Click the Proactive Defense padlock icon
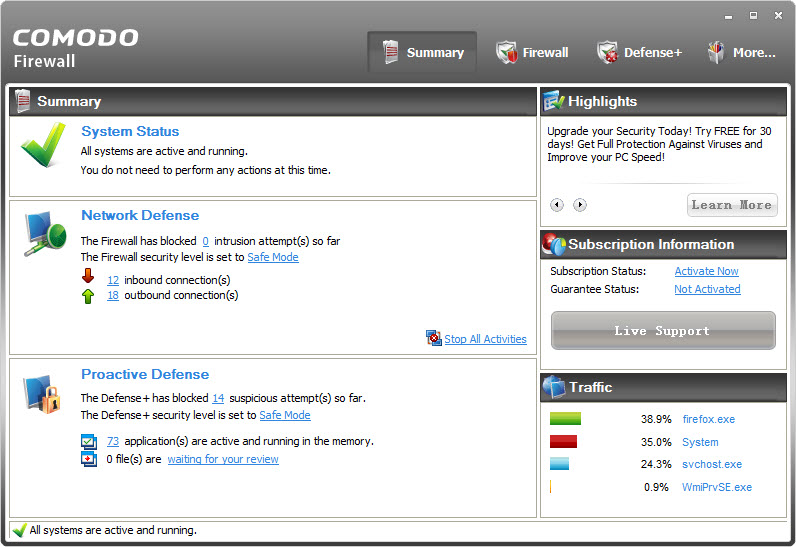 (42, 394)
